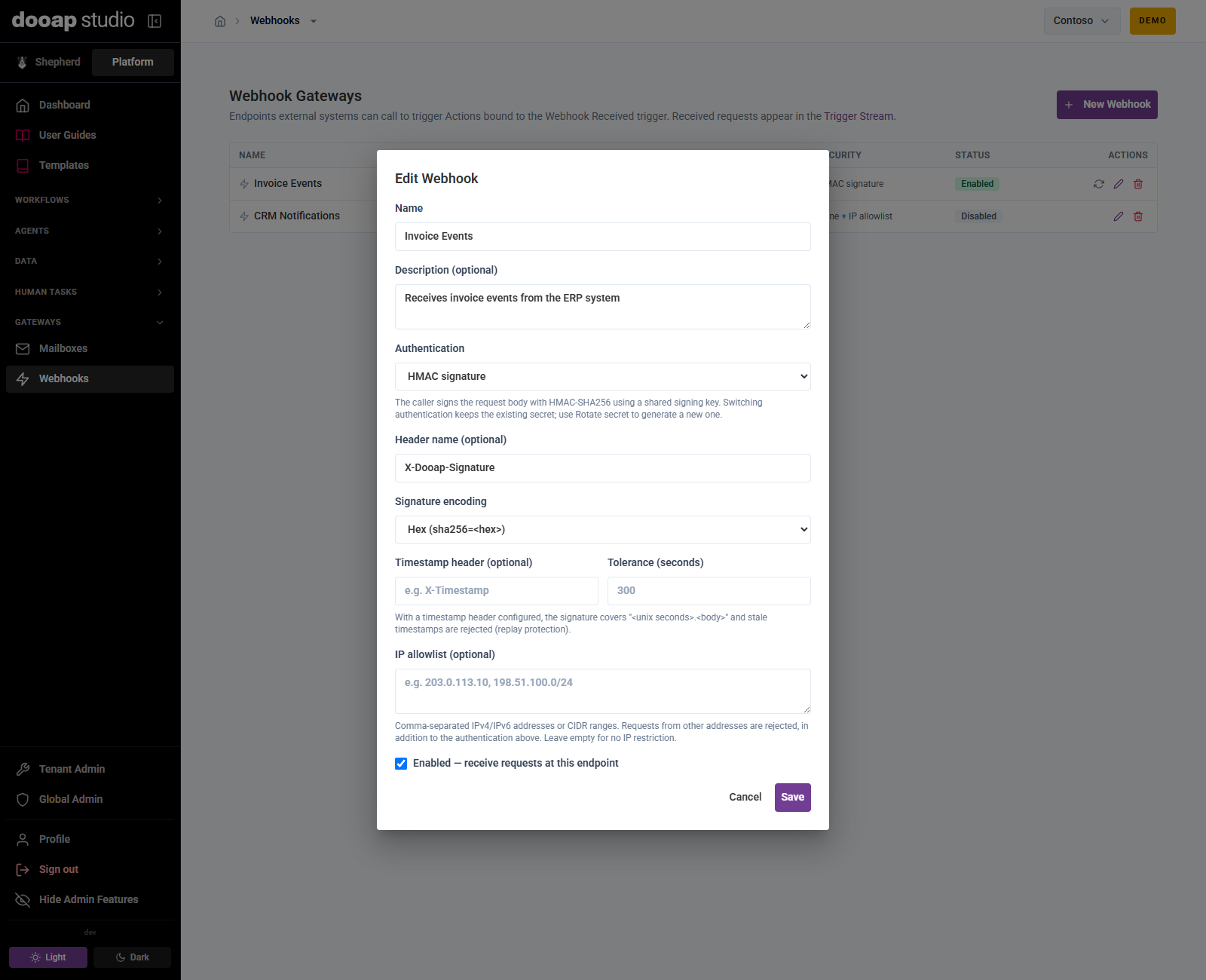The image size is (1206, 980).
Task: Open the Webhooks breadcrumb dropdown arrow
Action: pyautogui.click(x=314, y=21)
